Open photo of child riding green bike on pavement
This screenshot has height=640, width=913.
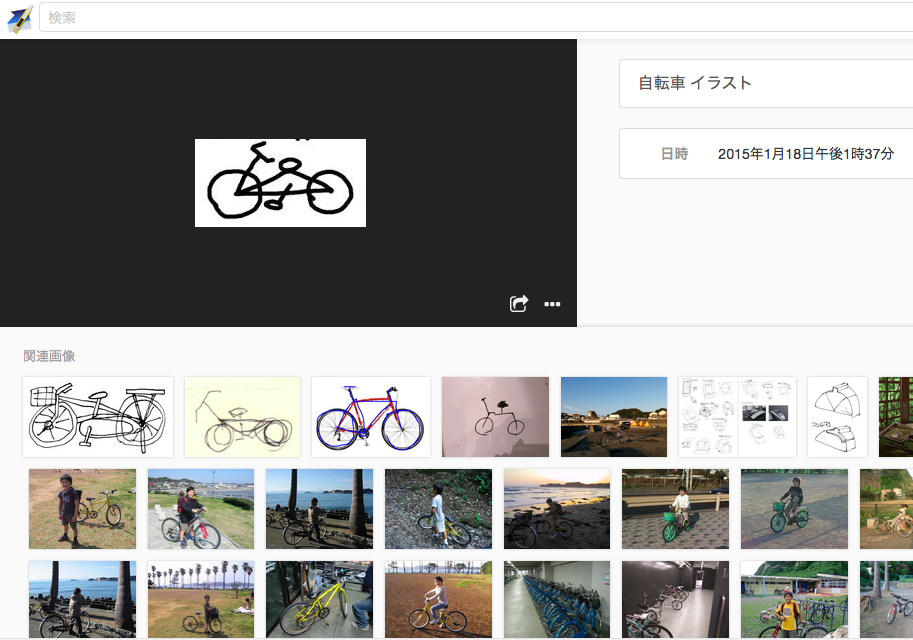point(794,509)
